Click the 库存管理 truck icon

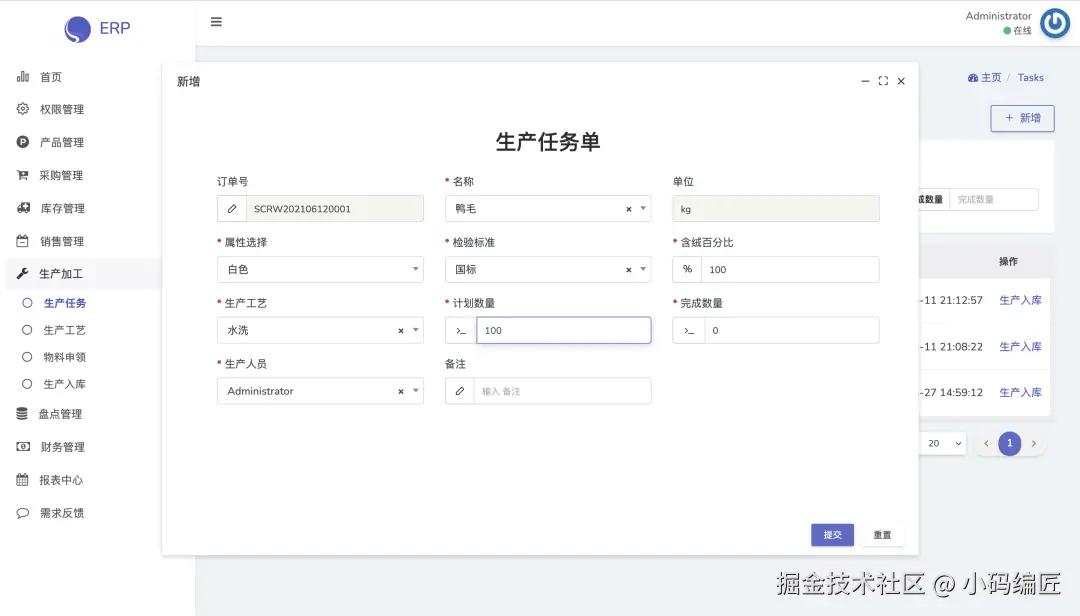click(x=23, y=208)
